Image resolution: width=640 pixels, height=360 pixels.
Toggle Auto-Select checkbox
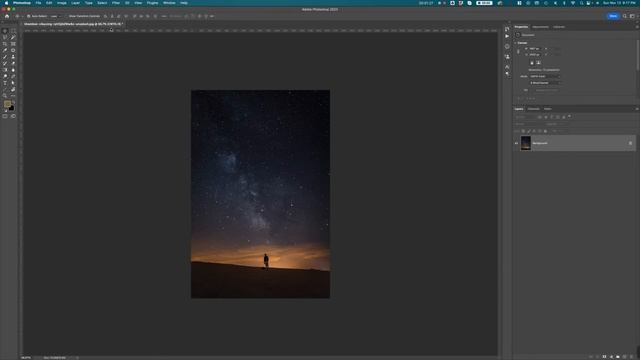[x=29, y=16]
